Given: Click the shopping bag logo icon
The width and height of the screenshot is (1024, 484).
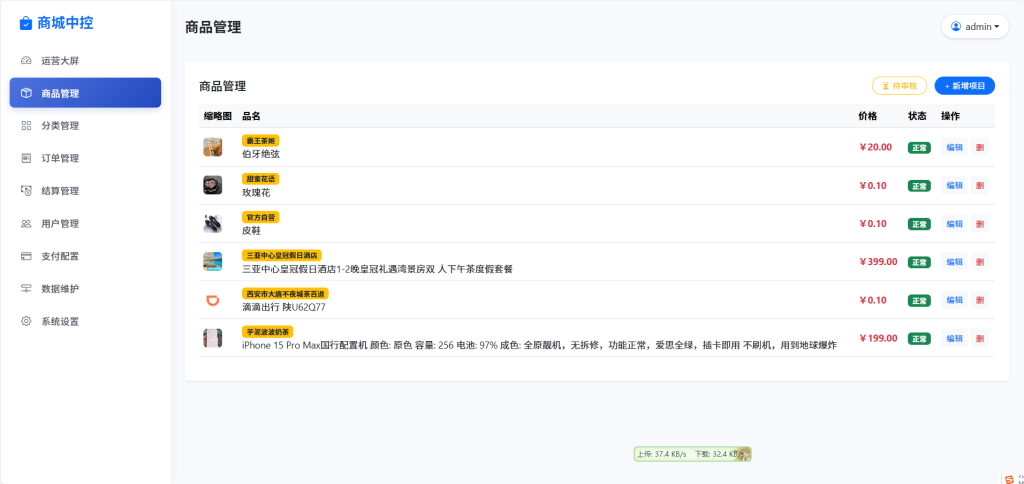Looking at the screenshot, I should [25, 24].
